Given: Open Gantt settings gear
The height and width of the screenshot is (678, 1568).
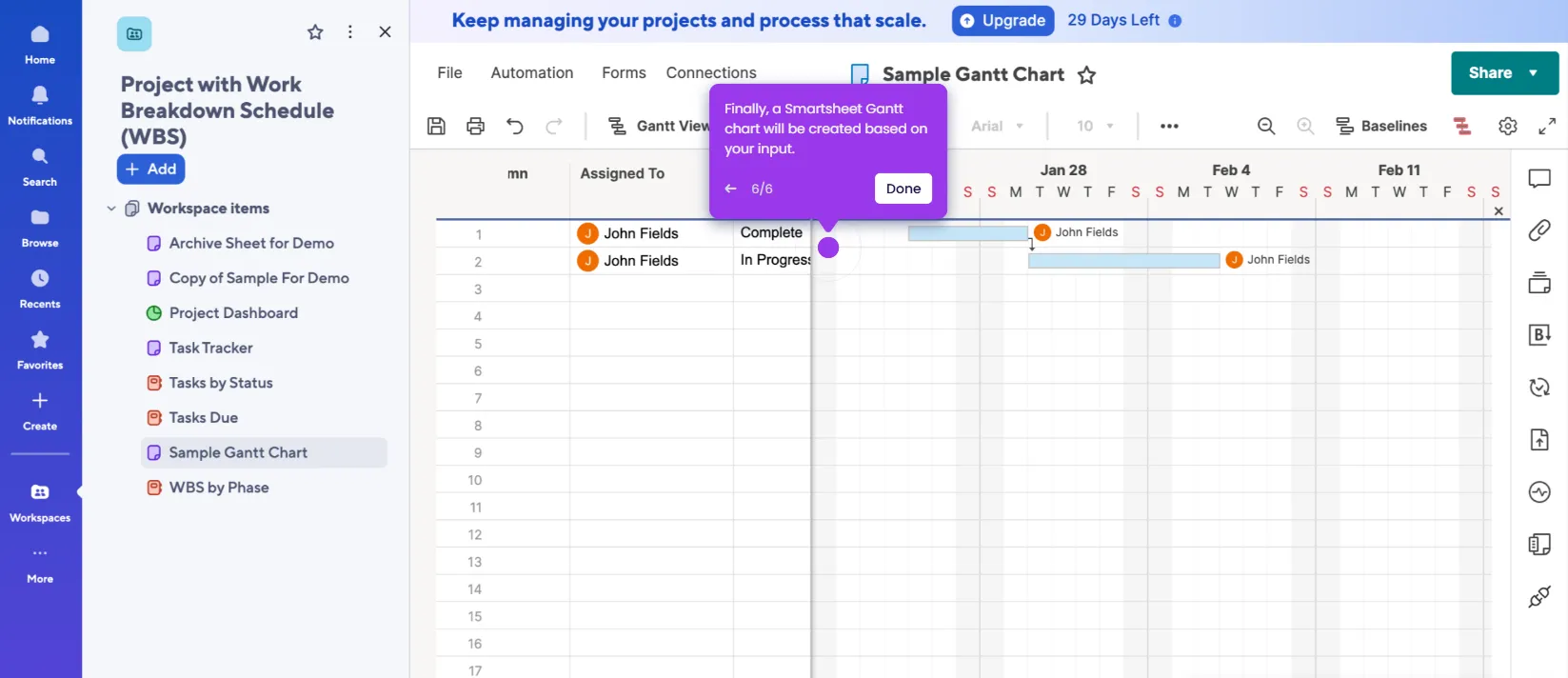Looking at the screenshot, I should coord(1508,126).
